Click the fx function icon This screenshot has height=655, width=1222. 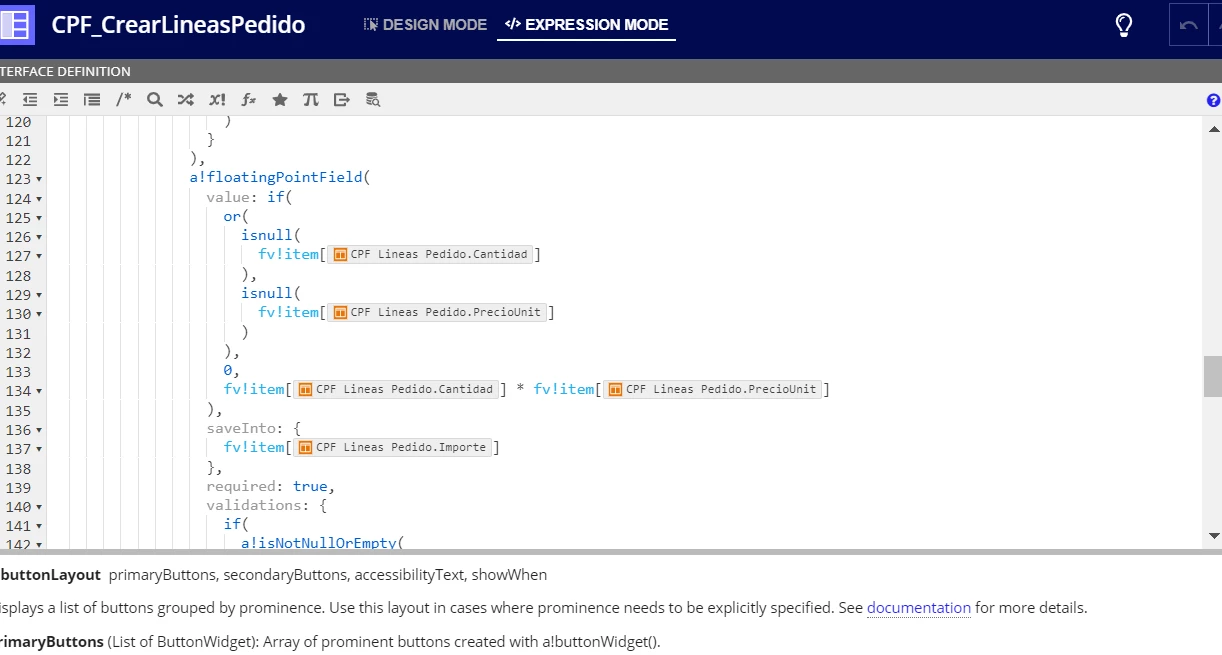(249, 100)
